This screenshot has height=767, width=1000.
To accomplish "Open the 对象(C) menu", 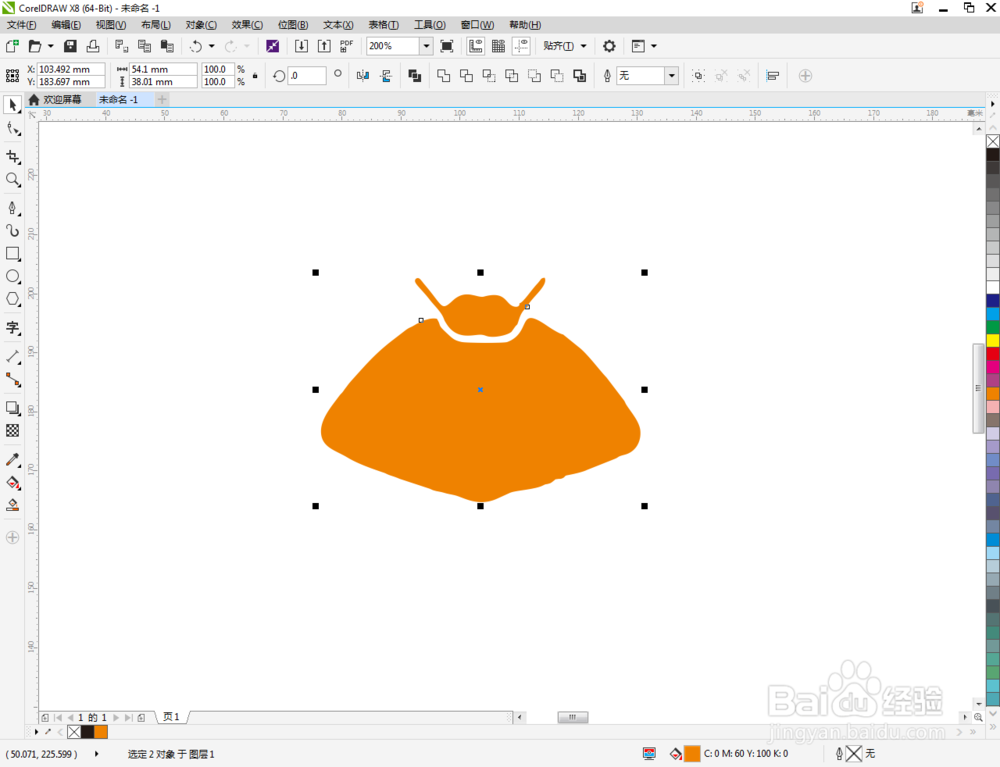I will [201, 25].
